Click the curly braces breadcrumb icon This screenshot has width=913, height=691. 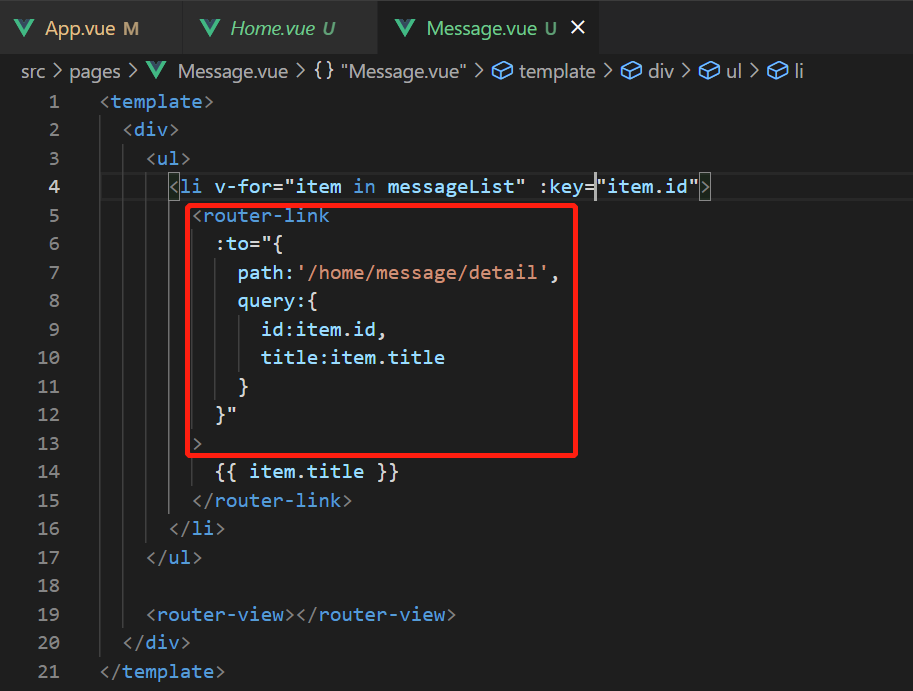(324, 70)
